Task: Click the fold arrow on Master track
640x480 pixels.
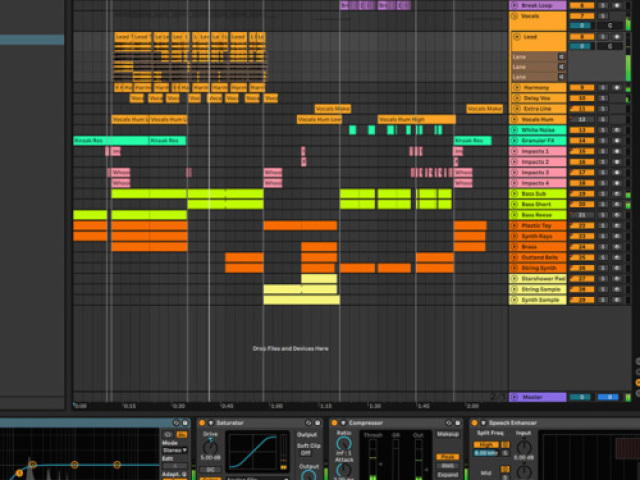Action: 514,397
